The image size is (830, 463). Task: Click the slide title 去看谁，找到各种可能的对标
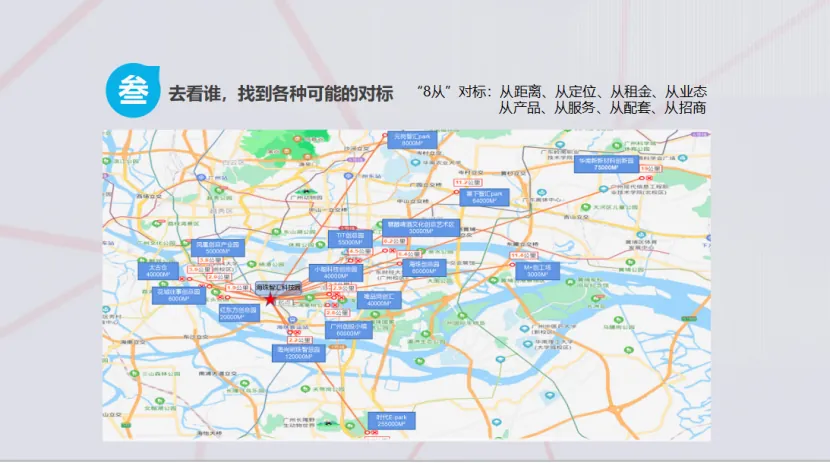[281, 94]
